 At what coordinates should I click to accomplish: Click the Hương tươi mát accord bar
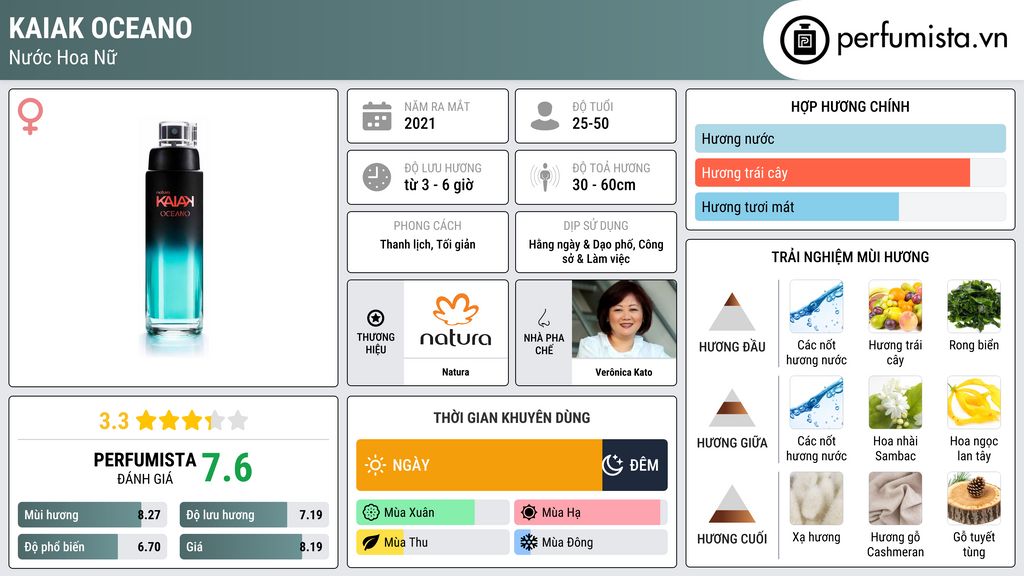[850, 207]
